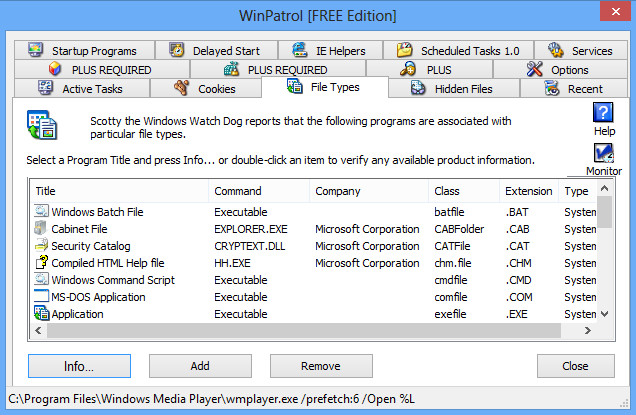Screen dimensions: 636x415
Task: Click the horizontal scrollbar left arrow
Action: point(38,331)
